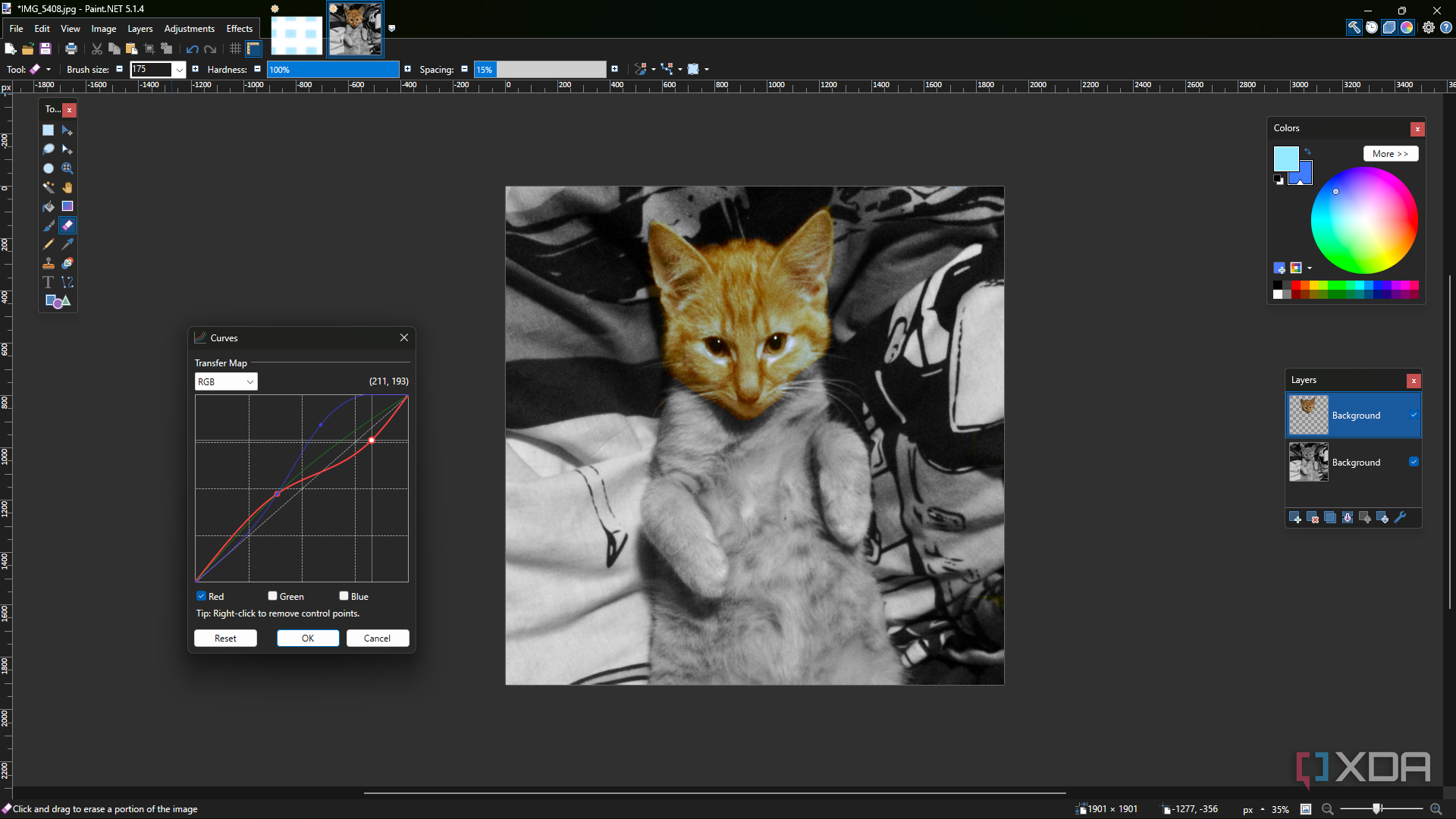Choose the Move Selection tool
The image size is (1456, 819).
67,149
